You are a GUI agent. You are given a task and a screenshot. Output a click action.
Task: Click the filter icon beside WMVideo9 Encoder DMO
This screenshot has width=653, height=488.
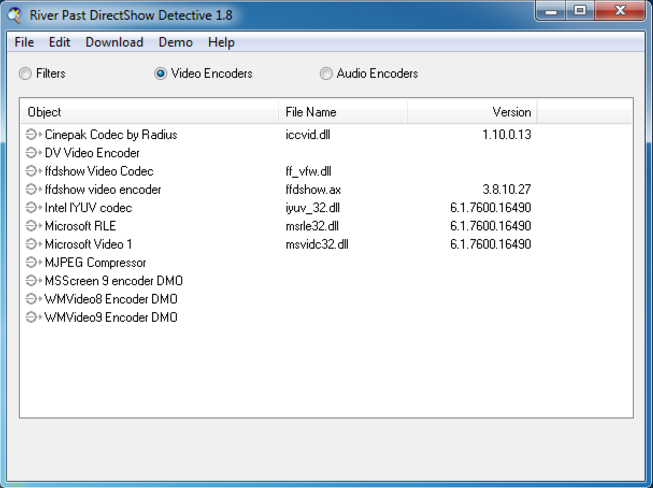tap(34, 317)
